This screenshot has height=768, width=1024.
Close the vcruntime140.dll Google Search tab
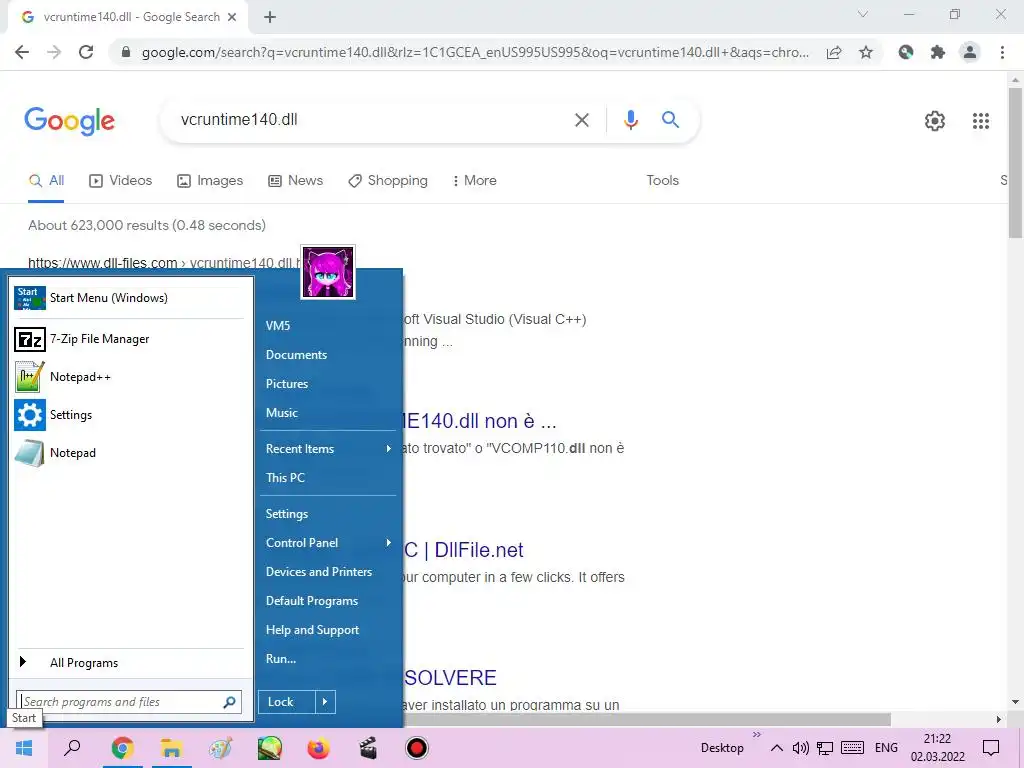coord(232,17)
